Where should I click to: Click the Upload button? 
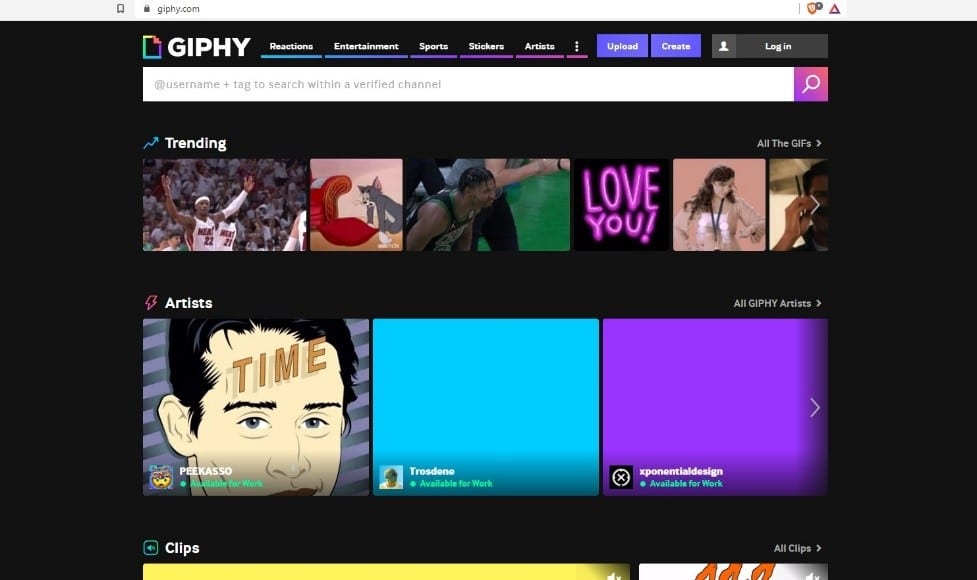622,46
